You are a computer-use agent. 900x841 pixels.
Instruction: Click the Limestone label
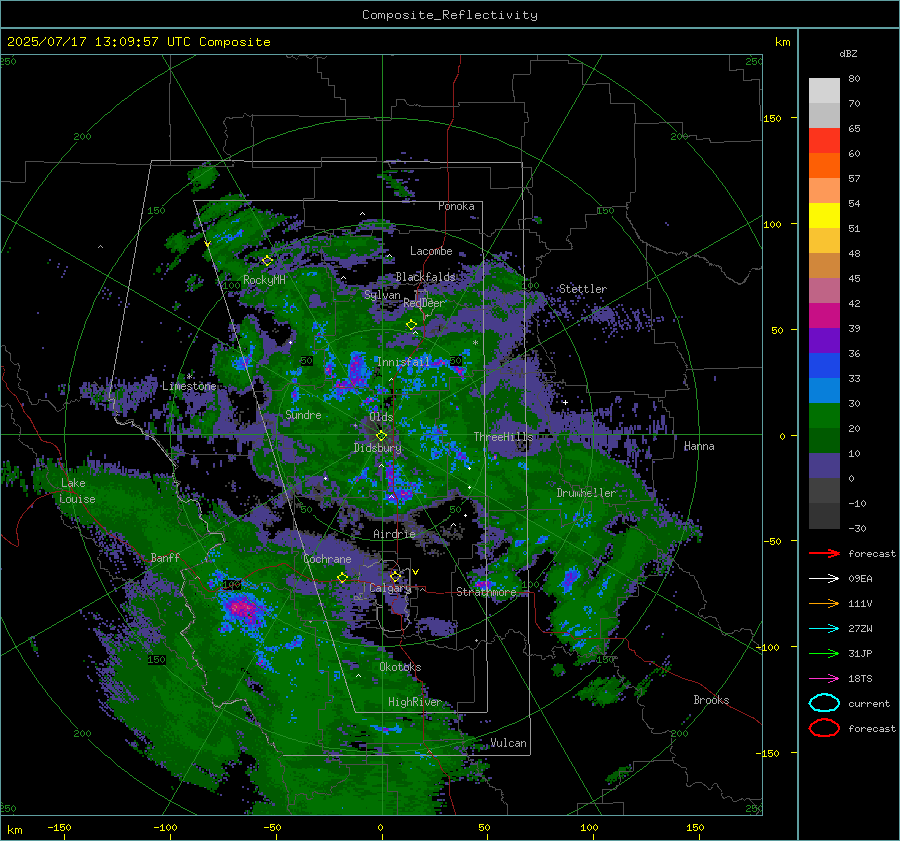189,386
